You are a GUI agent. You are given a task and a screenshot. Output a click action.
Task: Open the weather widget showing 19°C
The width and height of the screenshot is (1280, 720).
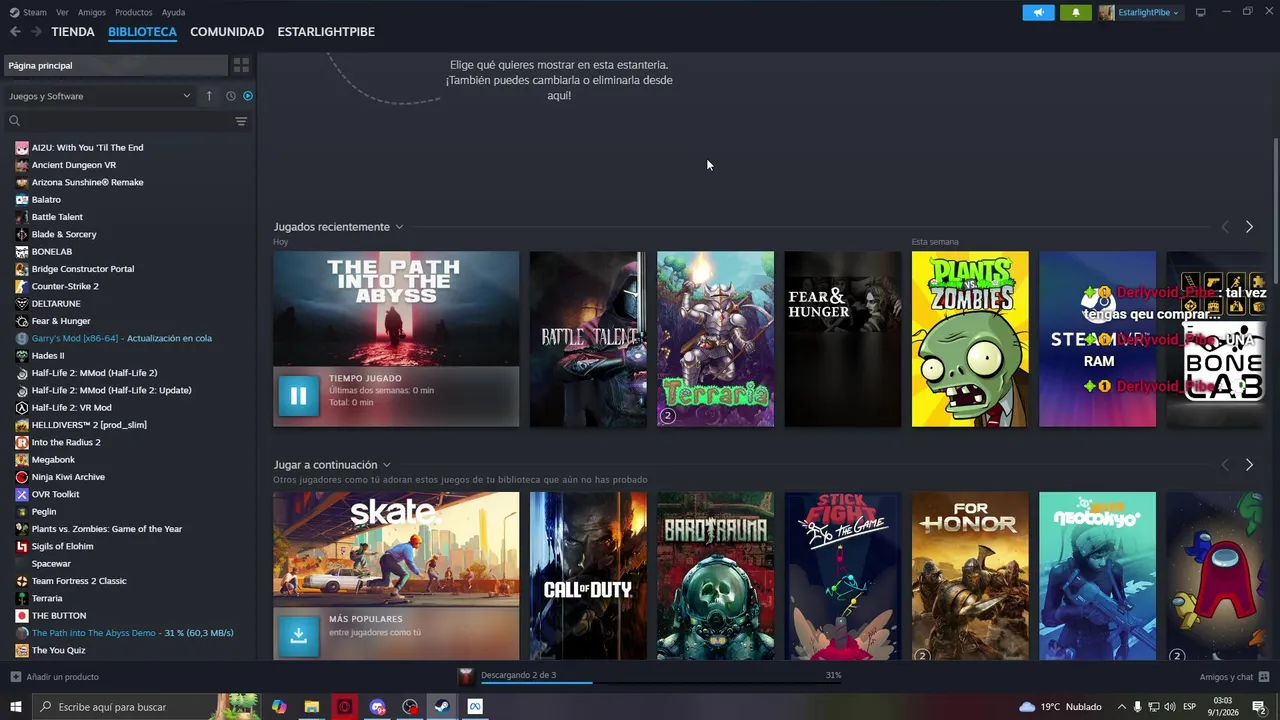click(1060, 707)
